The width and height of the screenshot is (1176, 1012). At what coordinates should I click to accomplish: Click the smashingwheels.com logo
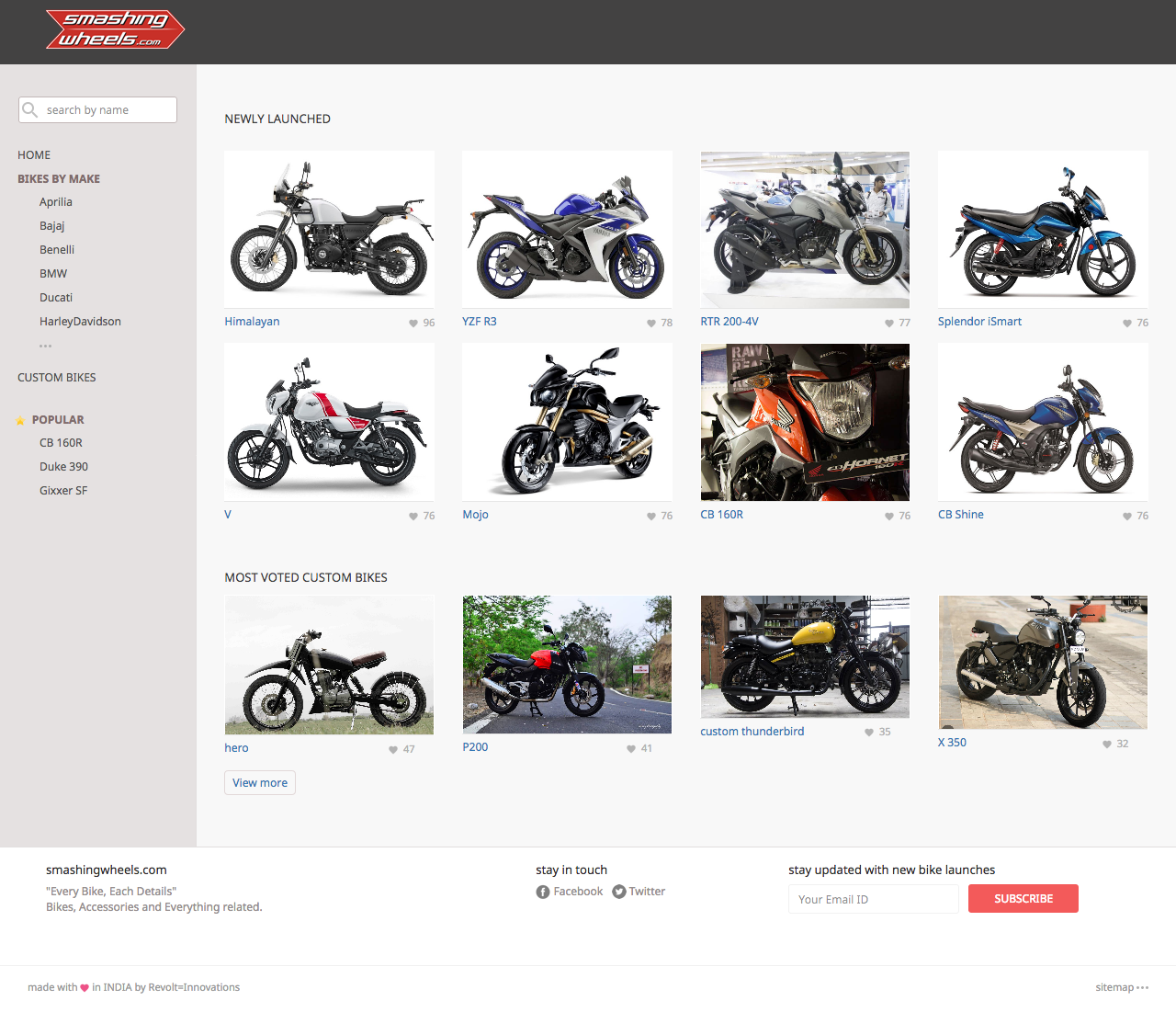pyautogui.click(x=114, y=29)
